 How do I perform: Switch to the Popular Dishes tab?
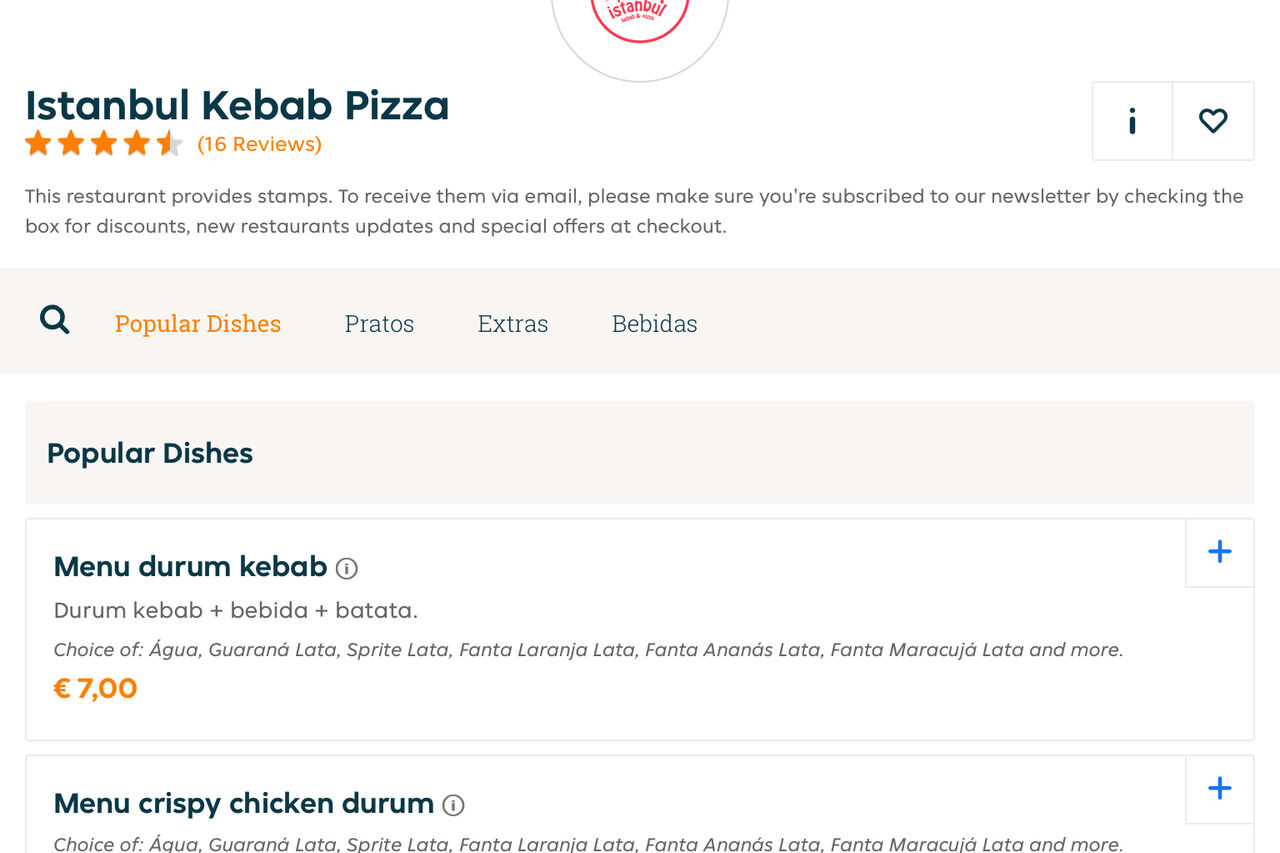pyautogui.click(x=198, y=324)
